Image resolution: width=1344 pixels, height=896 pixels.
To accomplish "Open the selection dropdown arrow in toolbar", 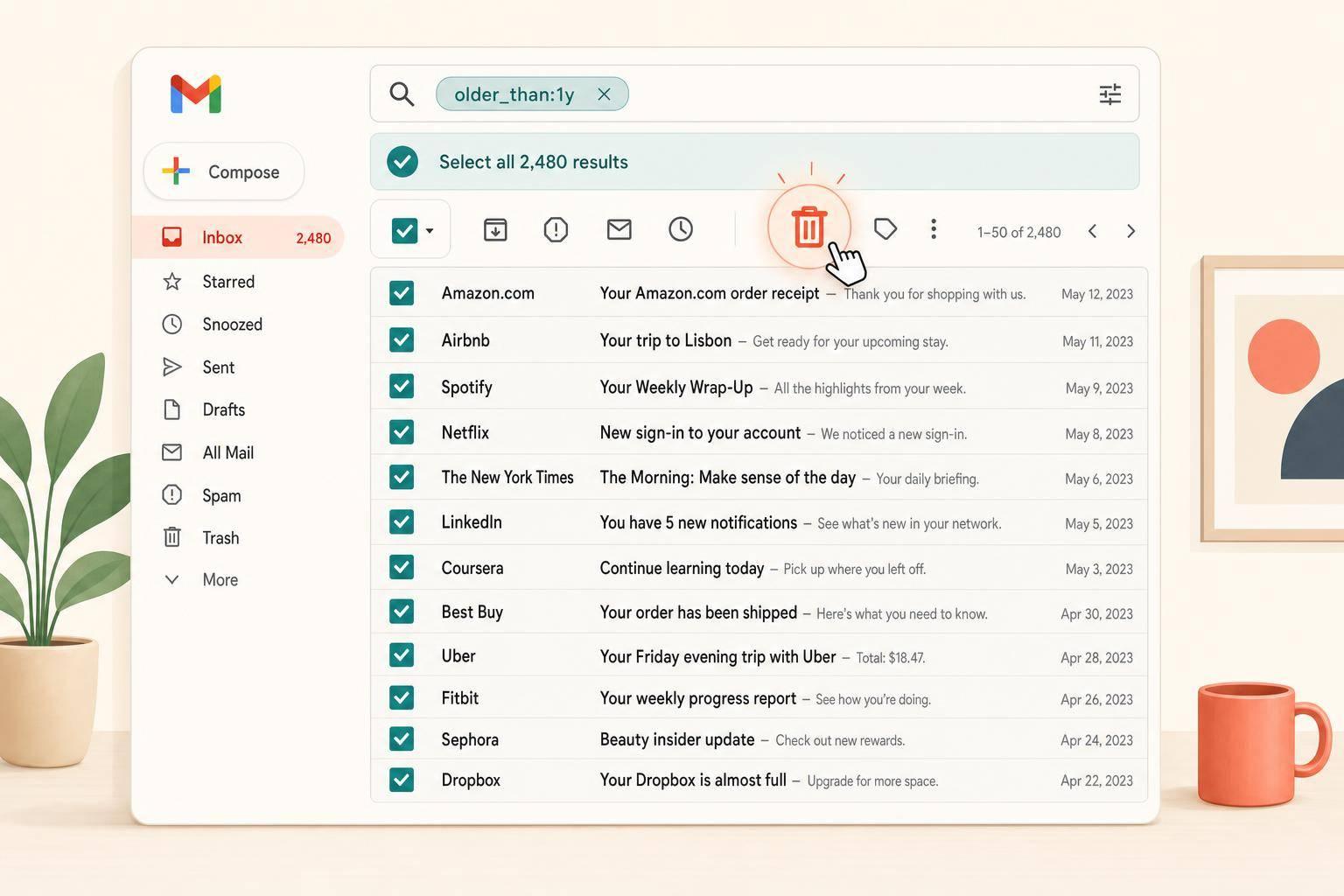I will (x=430, y=231).
